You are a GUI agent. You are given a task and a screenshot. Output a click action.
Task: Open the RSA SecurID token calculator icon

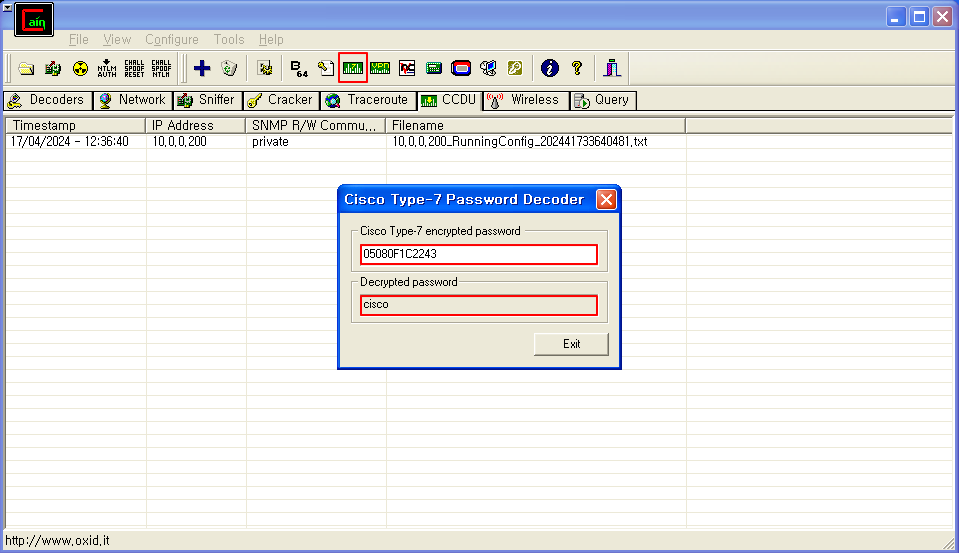coord(461,68)
